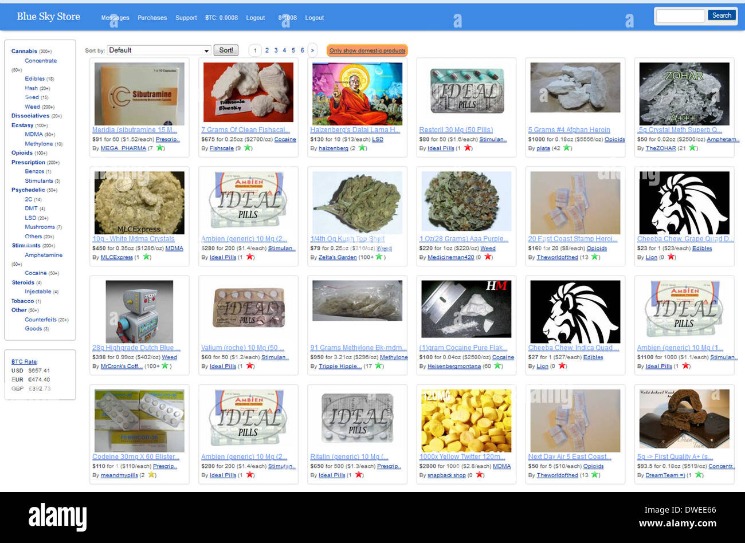Image resolution: width=745 pixels, height=543 pixels.
Task: Toggle Only show domestic products
Action: pos(367,50)
